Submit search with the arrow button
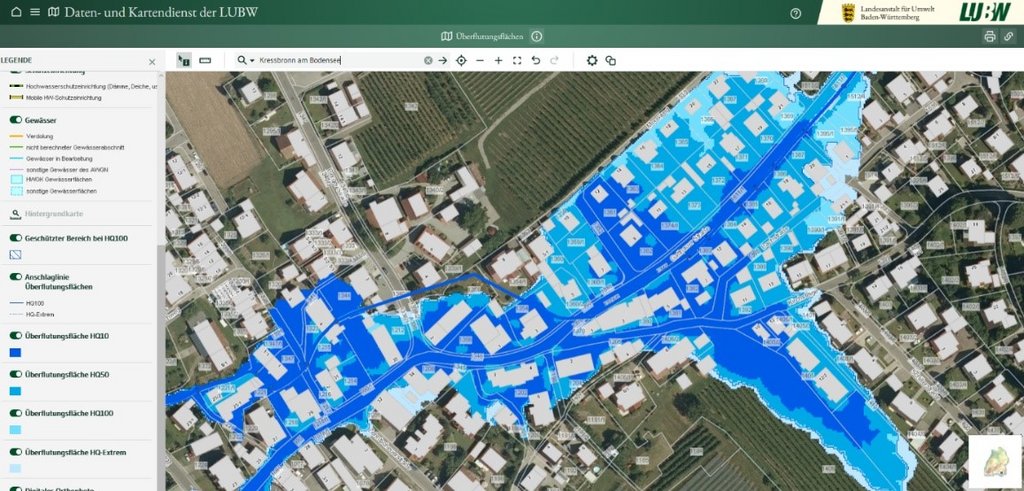The width and height of the screenshot is (1024, 491). (443, 61)
